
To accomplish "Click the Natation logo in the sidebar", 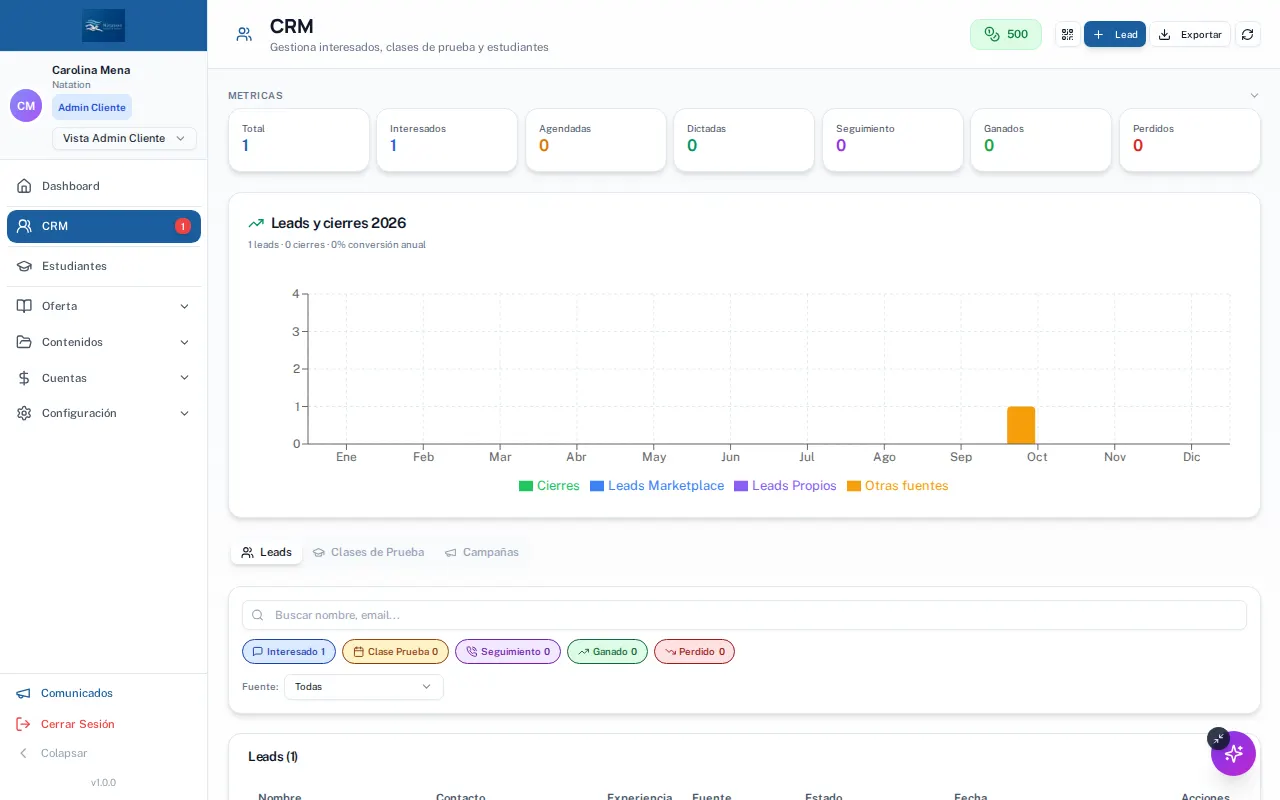I will point(104,25).
